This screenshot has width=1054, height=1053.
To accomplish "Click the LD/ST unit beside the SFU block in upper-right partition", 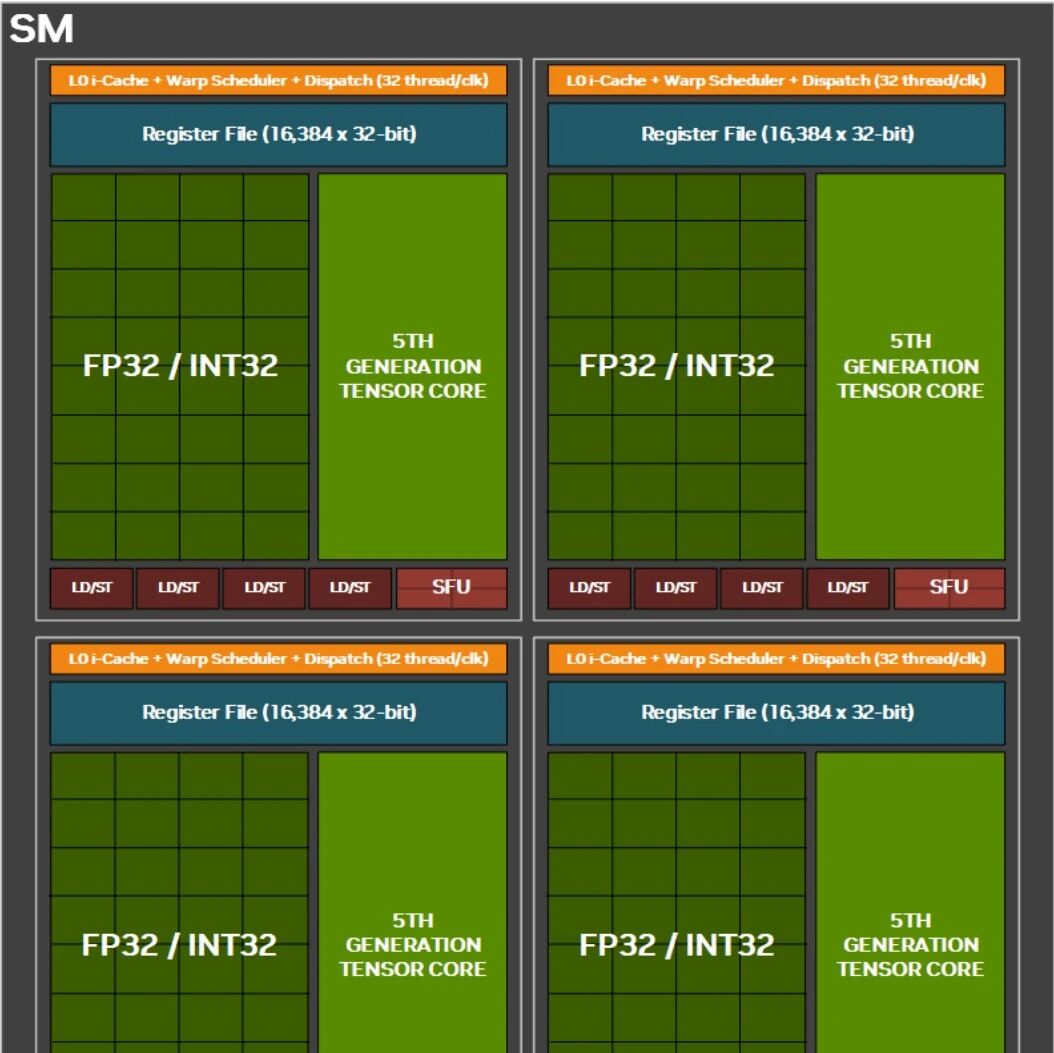I will point(848,588).
